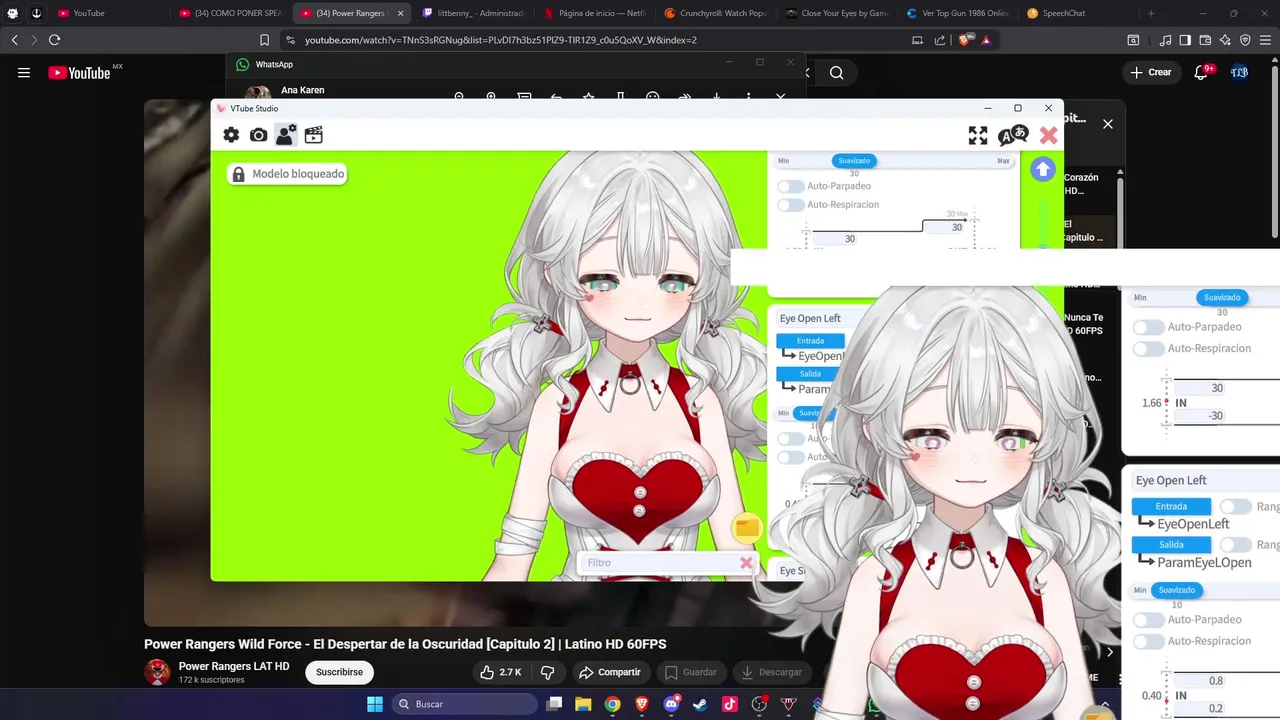The height and width of the screenshot is (720, 1280).
Task: Open Steam from taskbar
Action: (x=700, y=704)
